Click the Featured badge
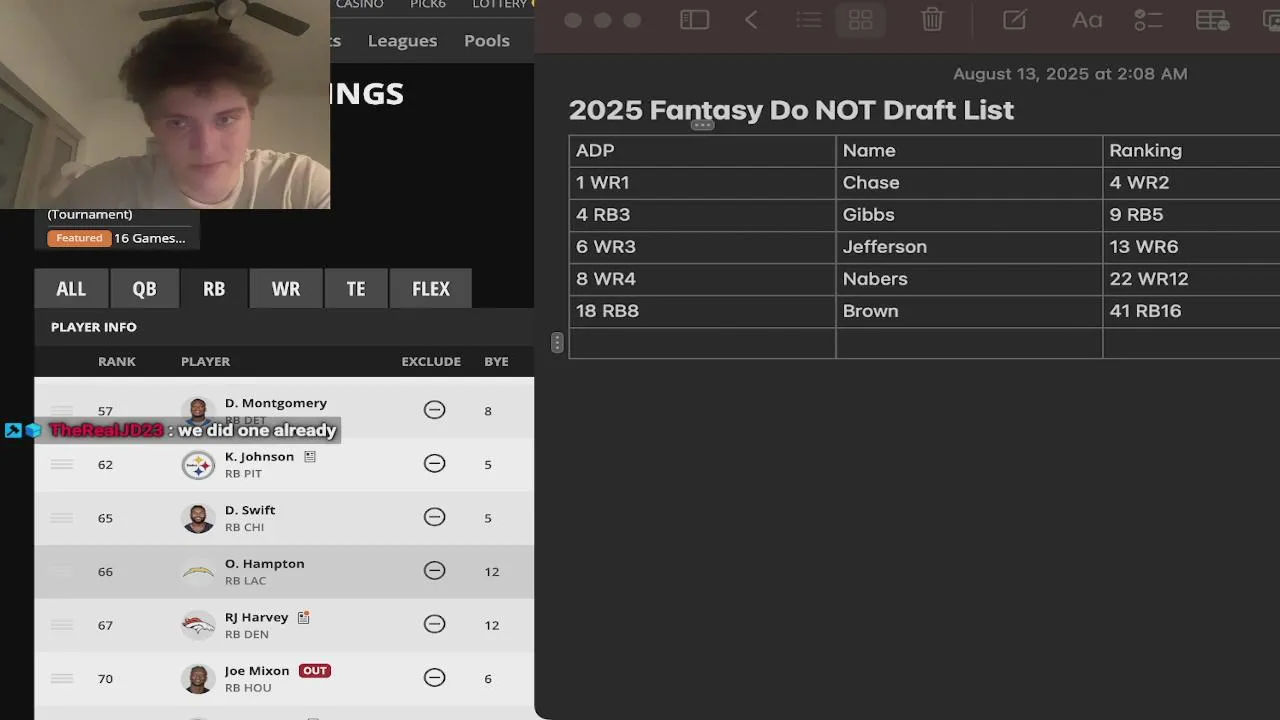The image size is (1280, 720). (x=79, y=238)
